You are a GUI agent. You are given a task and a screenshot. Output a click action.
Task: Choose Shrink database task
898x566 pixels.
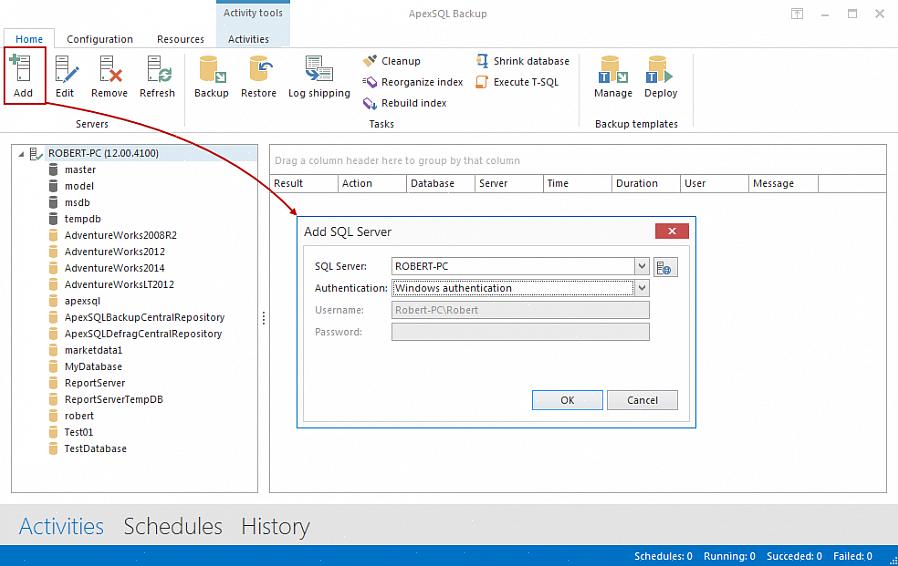coord(522,61)
